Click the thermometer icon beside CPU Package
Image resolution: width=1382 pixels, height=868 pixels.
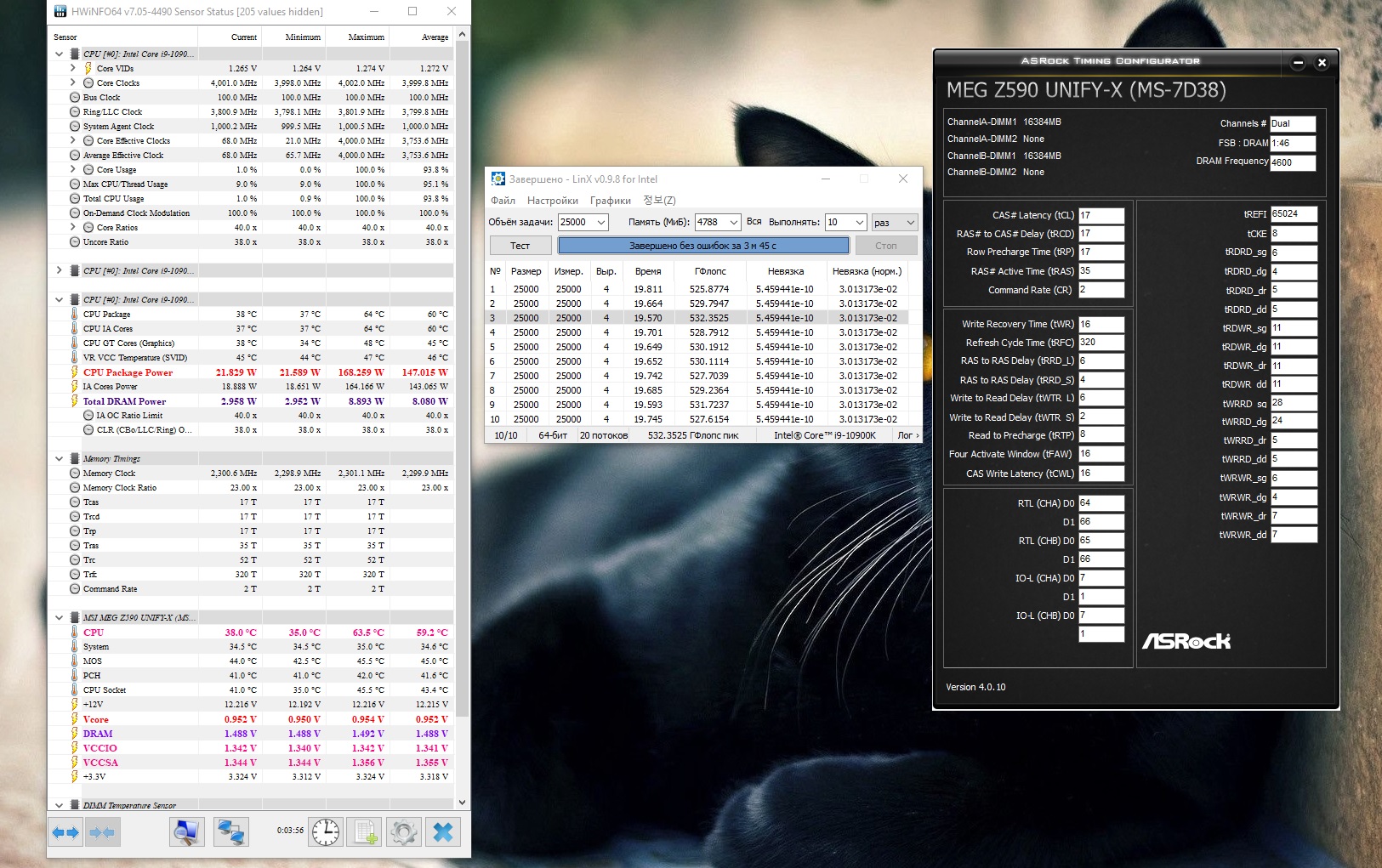pyautogui.click(x=75, y=315)
